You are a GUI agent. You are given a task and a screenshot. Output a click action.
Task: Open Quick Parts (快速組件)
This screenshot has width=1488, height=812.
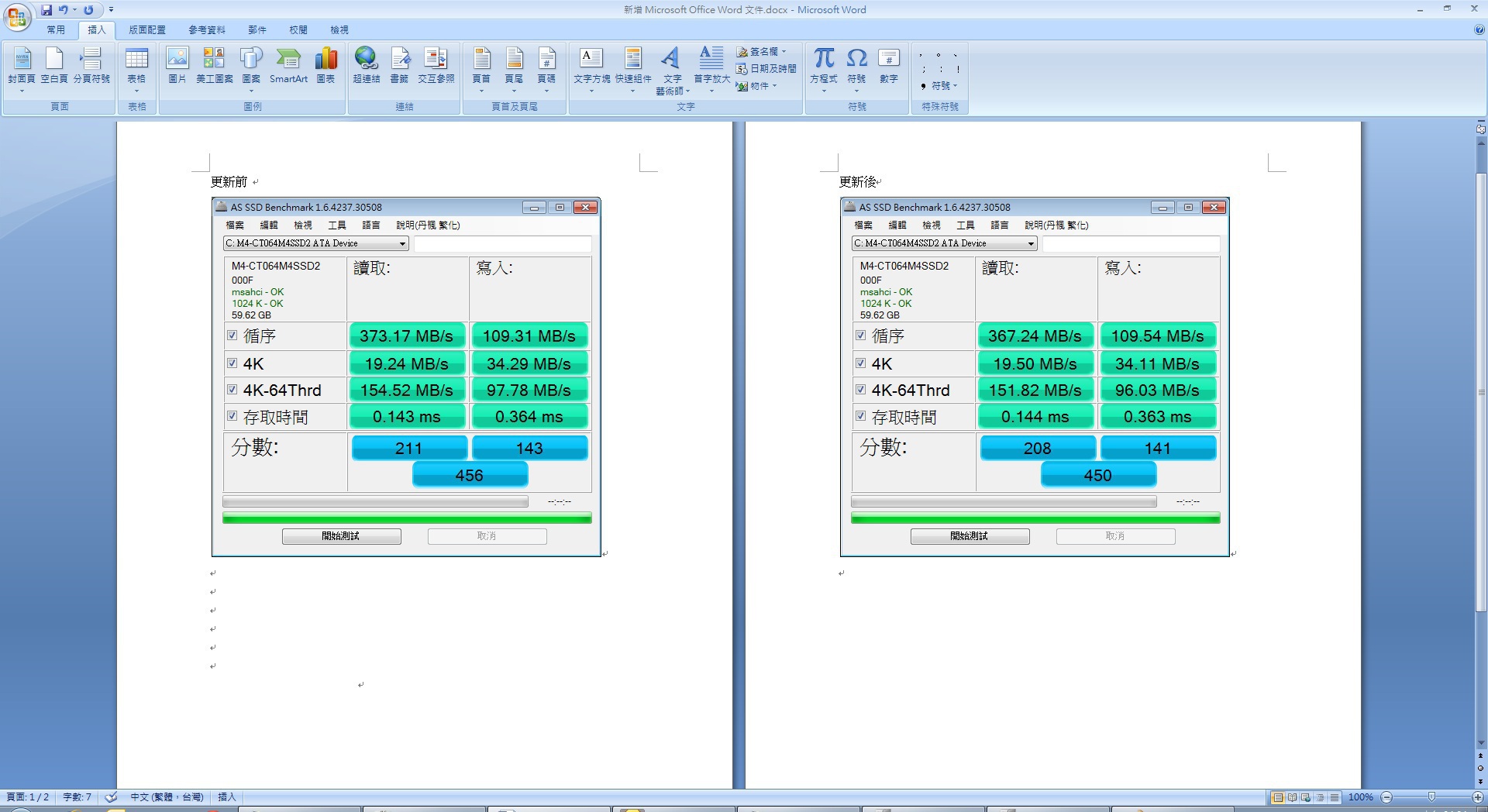point(633,69)
